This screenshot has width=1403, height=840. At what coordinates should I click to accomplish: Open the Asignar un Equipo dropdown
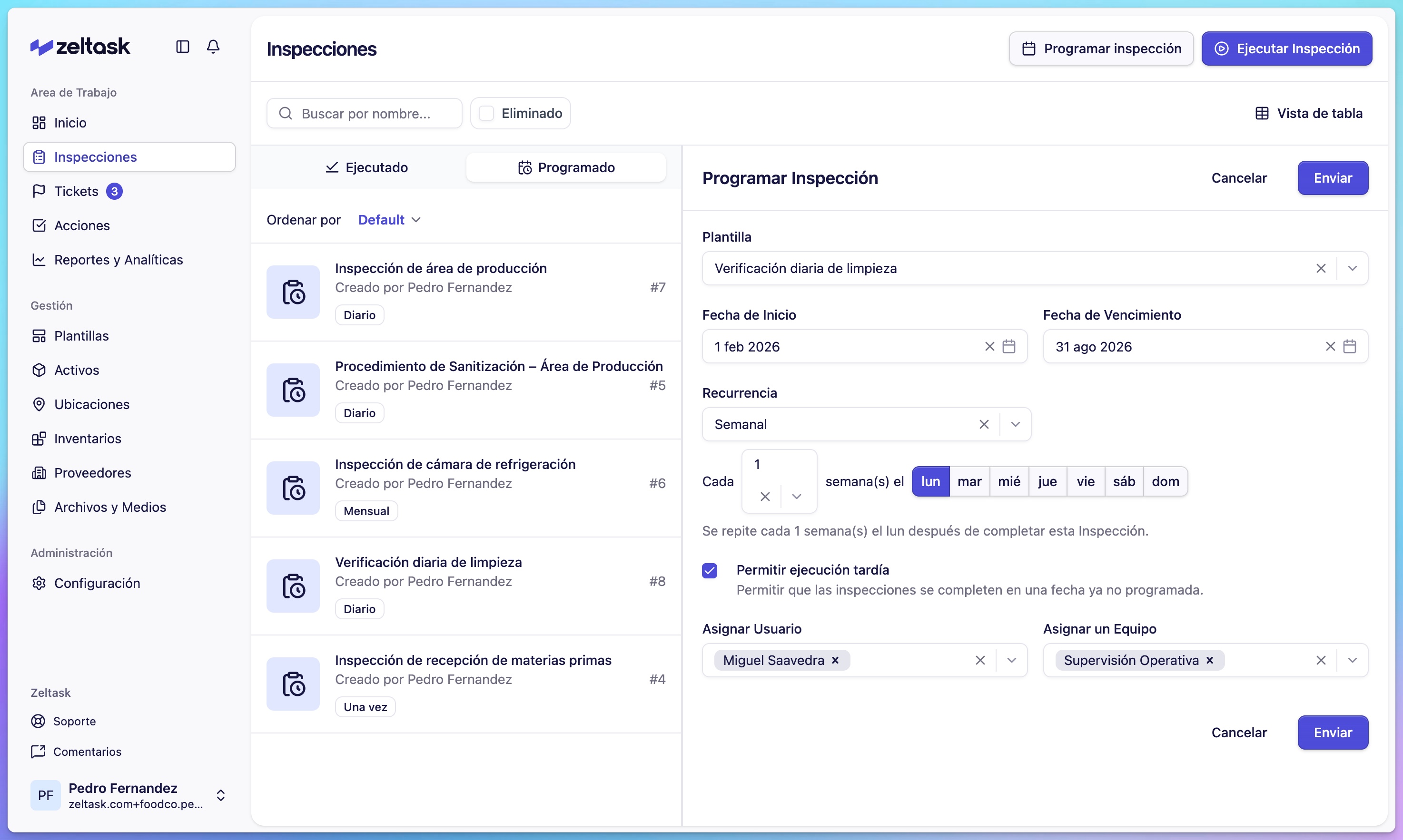point(1353,659)
